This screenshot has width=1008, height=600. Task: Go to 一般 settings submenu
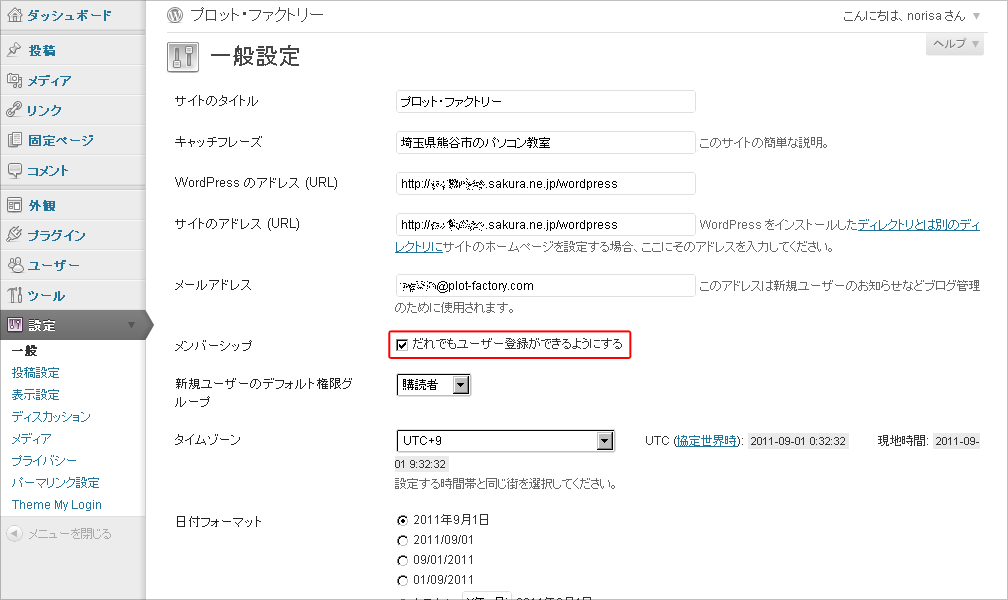(24, 350)
